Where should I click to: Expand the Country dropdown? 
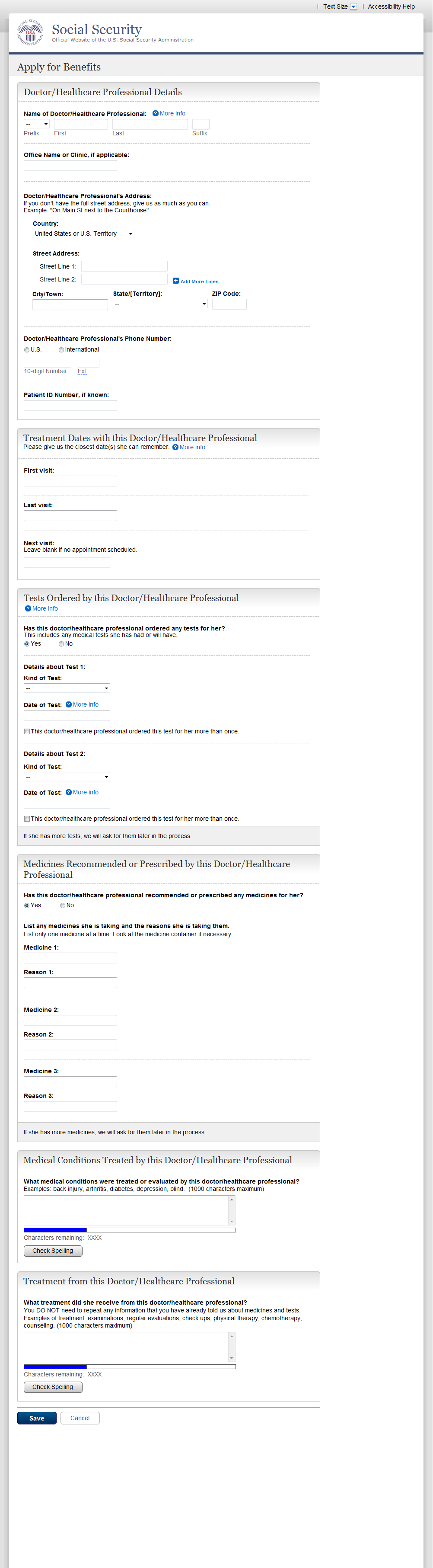point(83,234)
